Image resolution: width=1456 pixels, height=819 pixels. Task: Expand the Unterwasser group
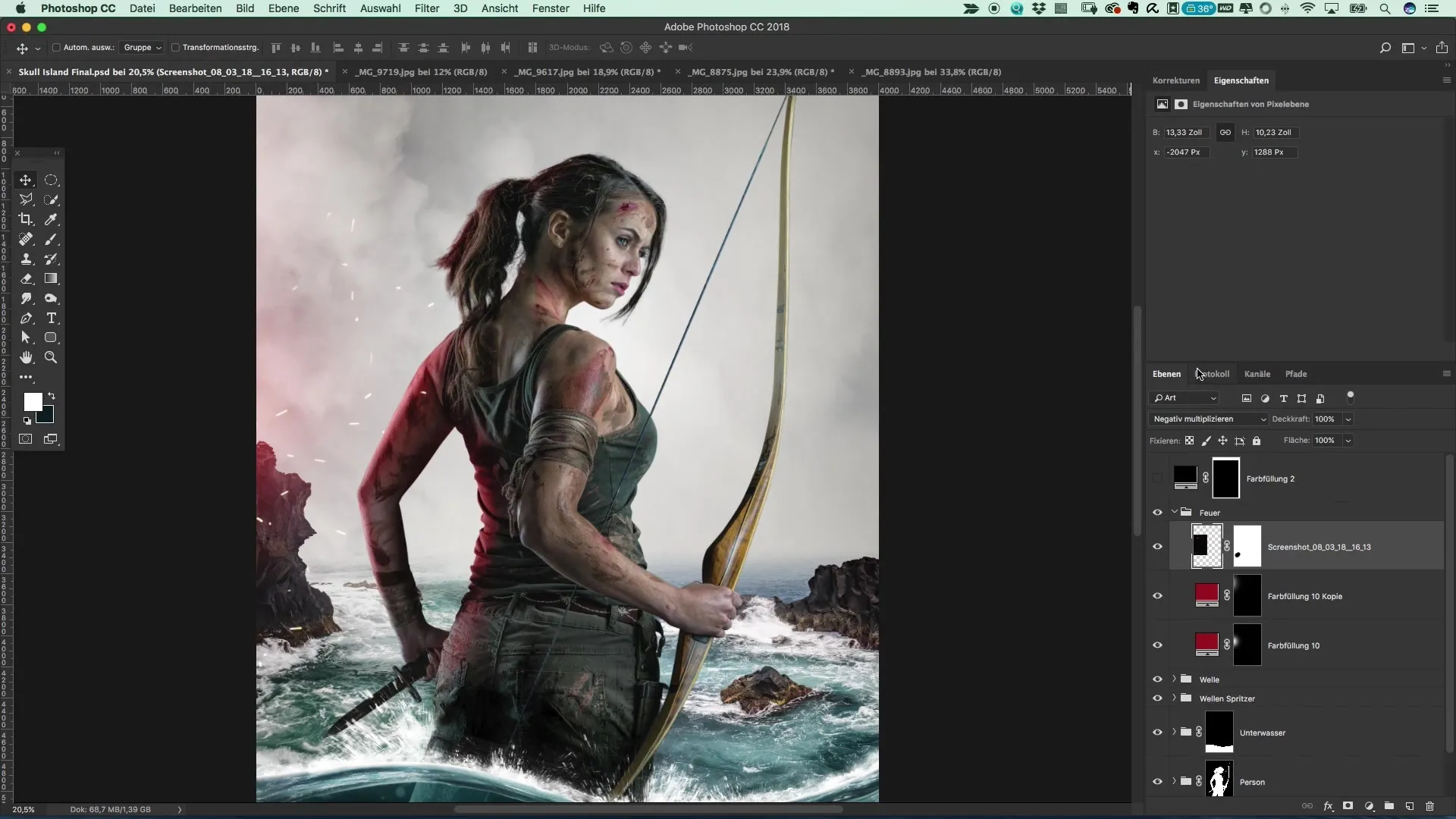(x=1175, y=732)
